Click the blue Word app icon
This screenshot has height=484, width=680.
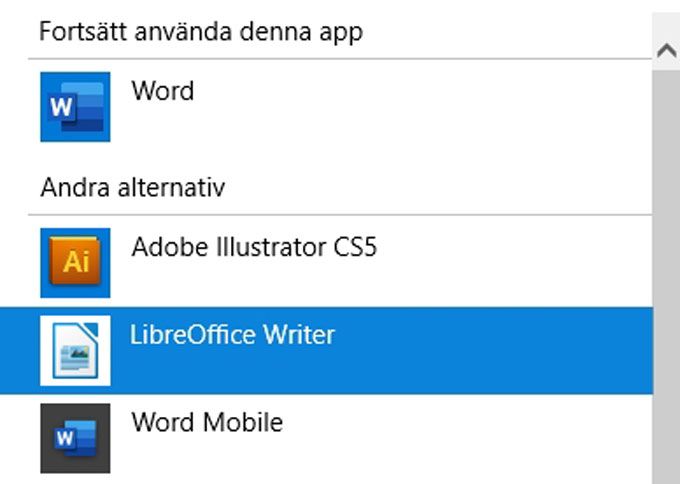(x=75, y=107)
